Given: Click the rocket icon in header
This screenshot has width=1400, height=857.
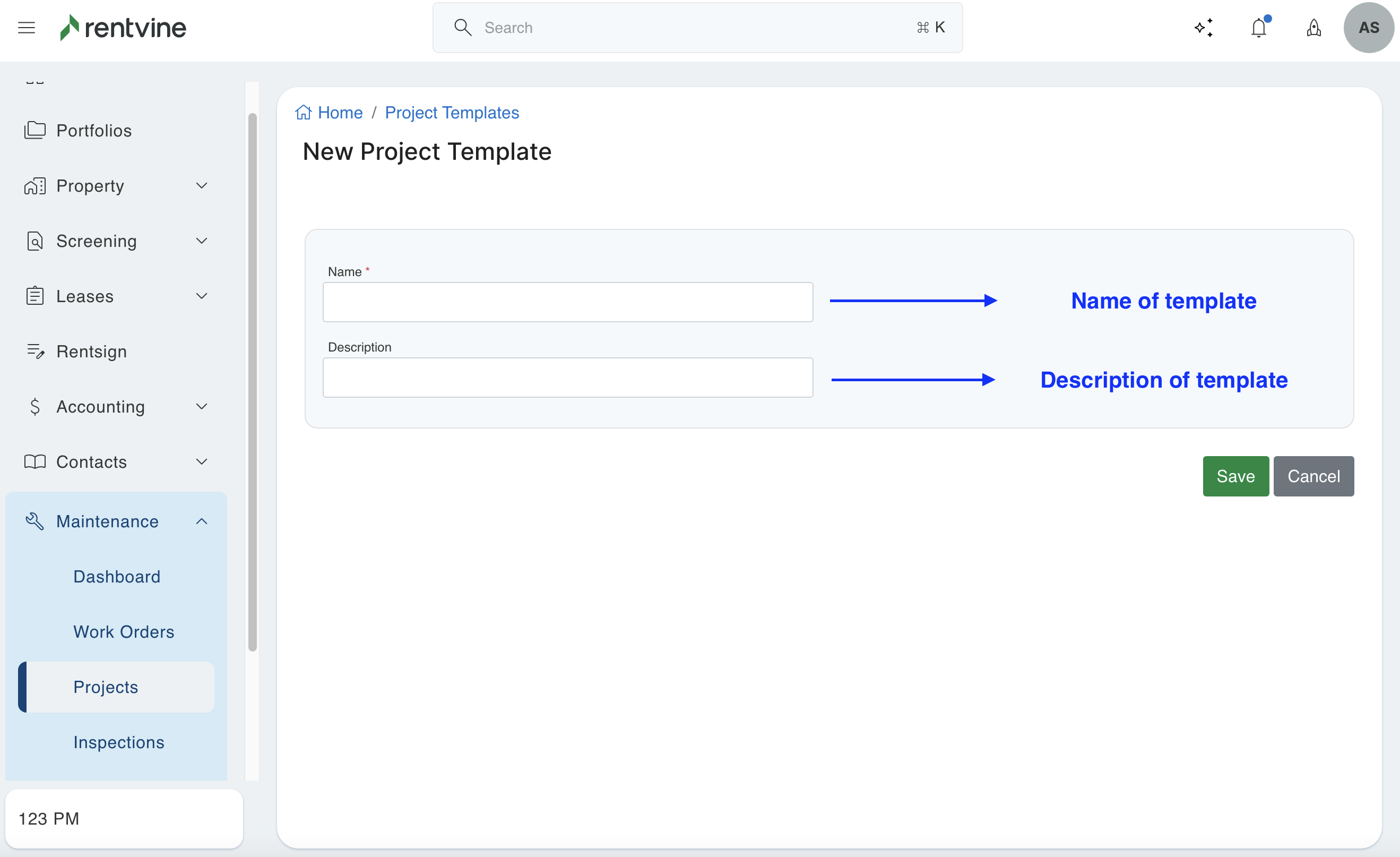Looking at the screenshot, I should click(1313, 27).
